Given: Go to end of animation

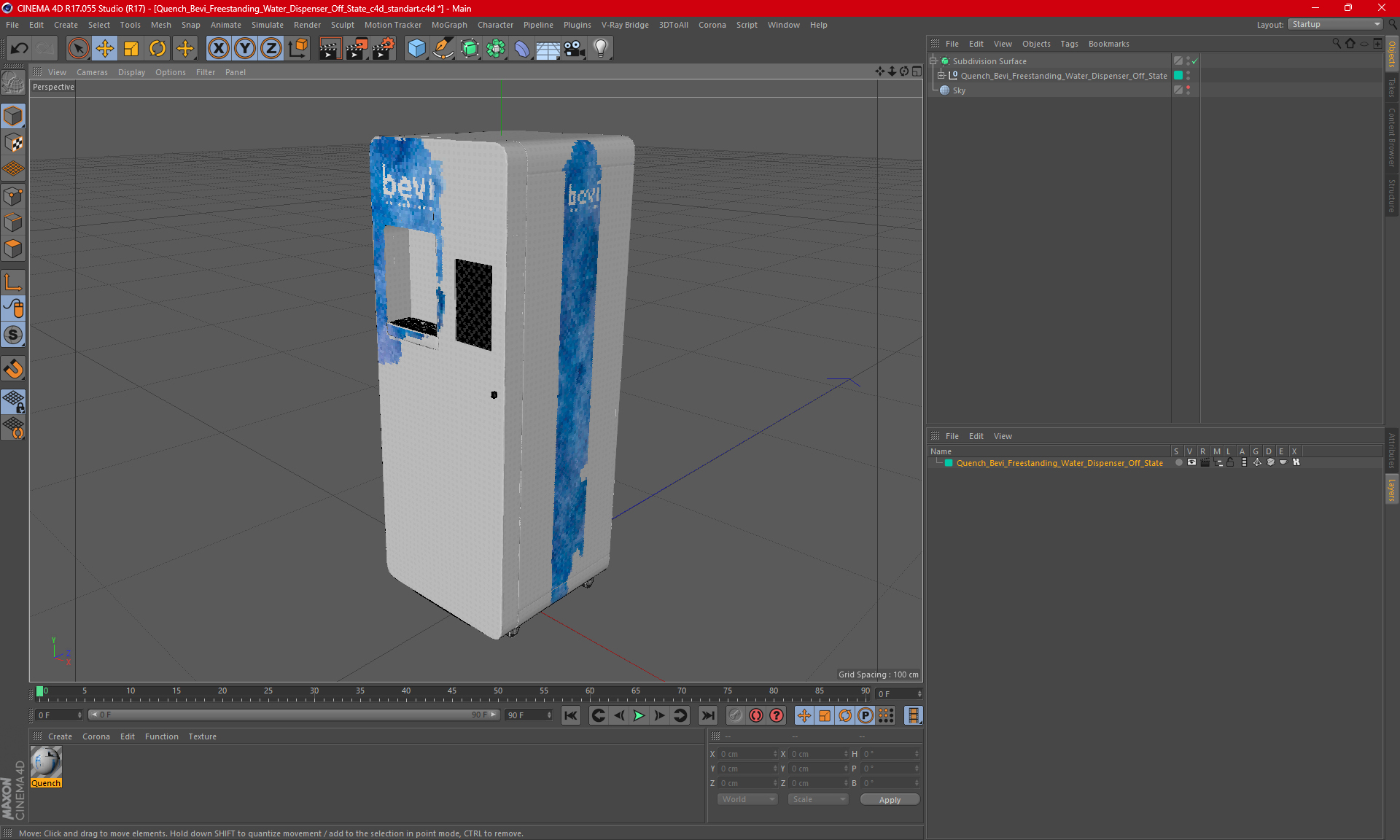Looking at the screenshot, I should [x=707, y=715].
